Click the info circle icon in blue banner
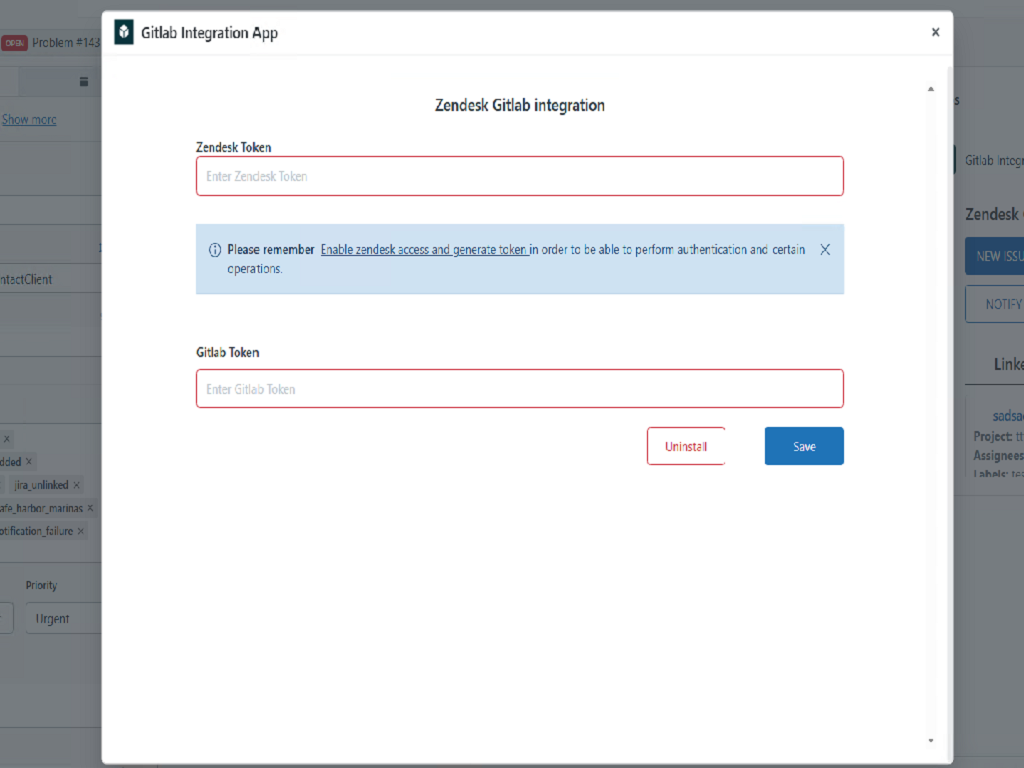This screenshot has height=768, width=1024. tap(216, 249)
